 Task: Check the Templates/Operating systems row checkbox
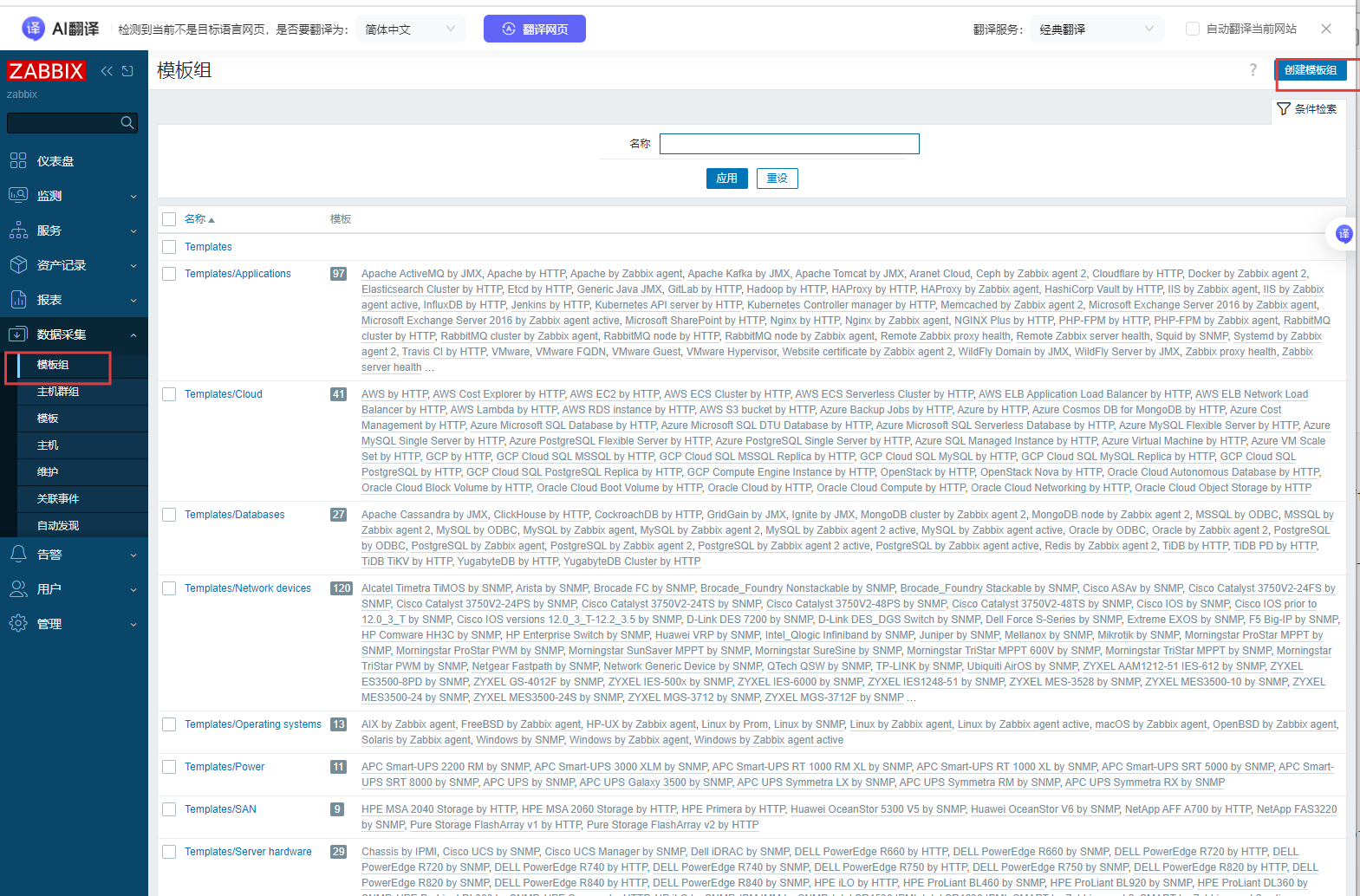click(169, 724)
